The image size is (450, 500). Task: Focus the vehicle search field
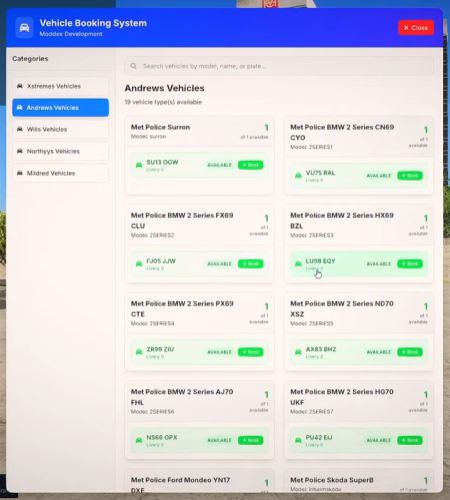tap(279, 66)
